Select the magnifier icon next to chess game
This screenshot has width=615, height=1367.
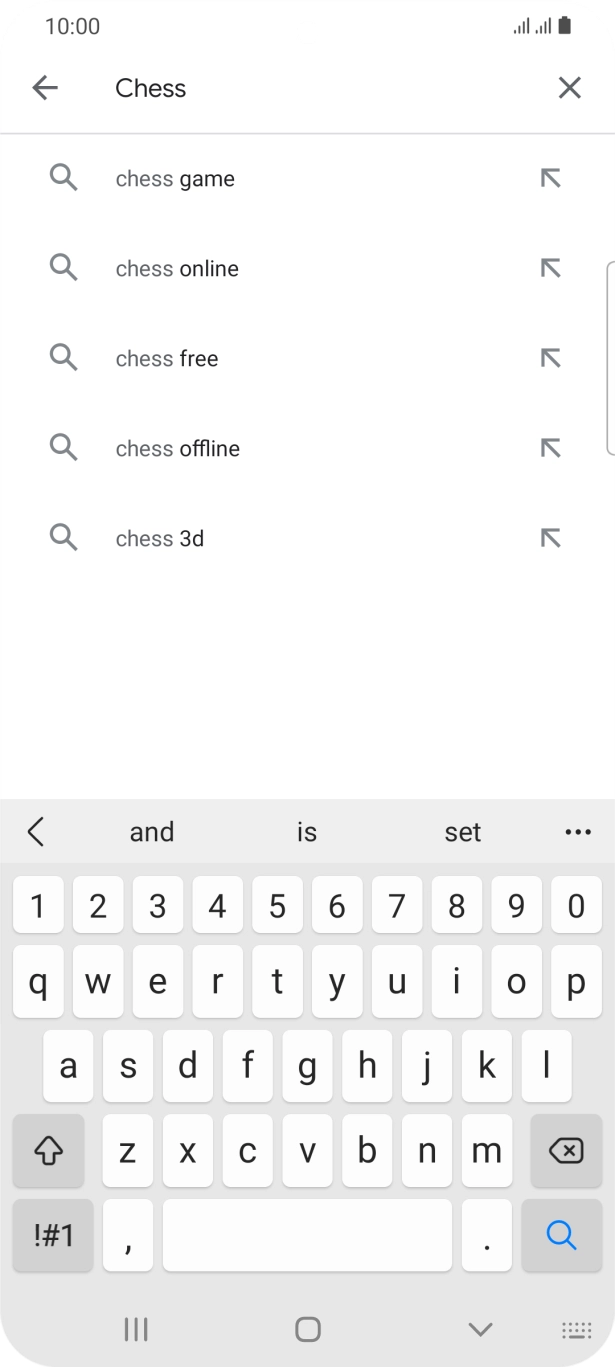click(63, 178)
